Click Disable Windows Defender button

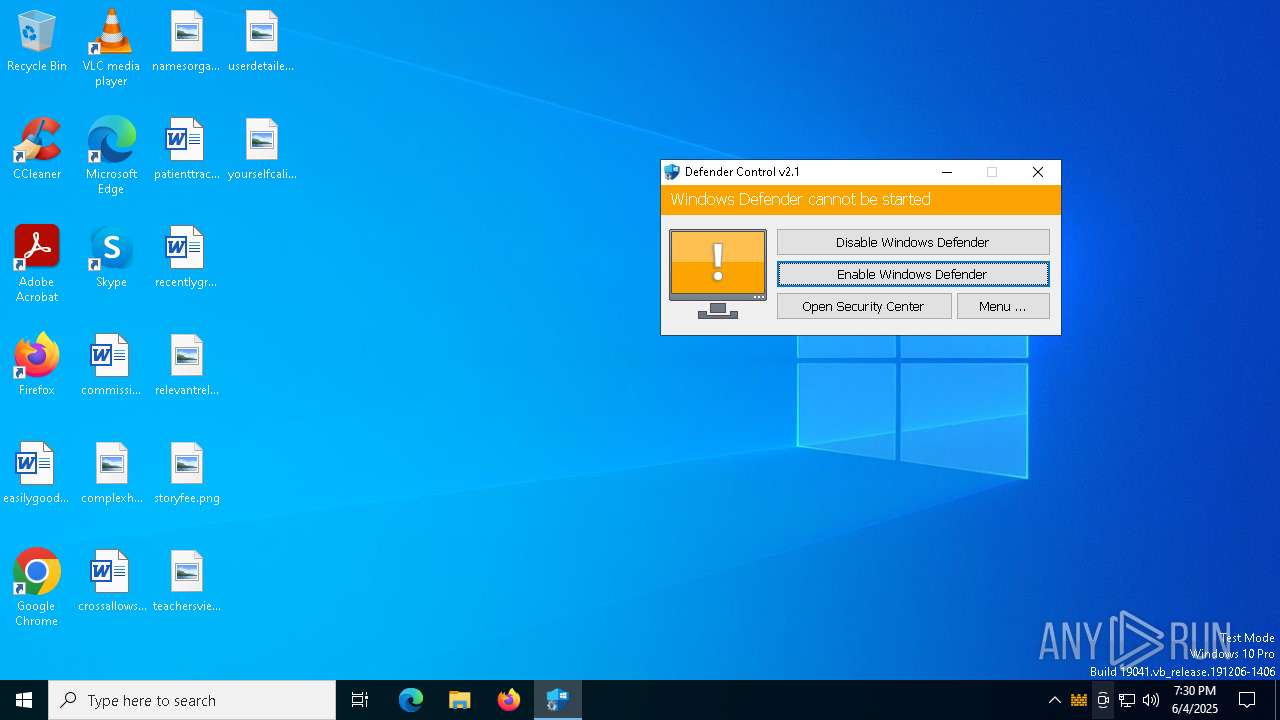[x=913, y=242]
